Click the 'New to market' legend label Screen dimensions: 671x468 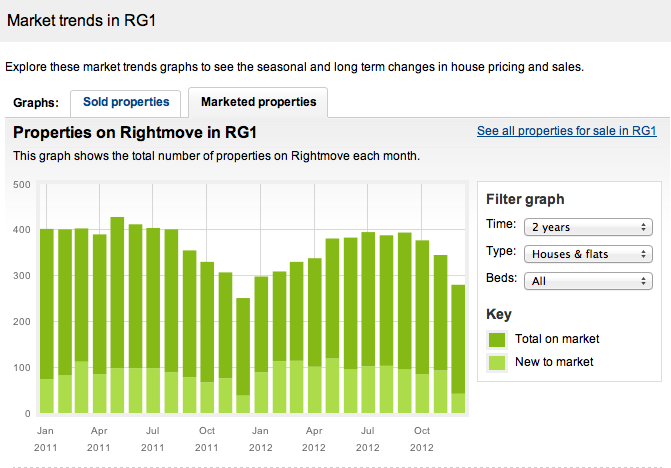click(554, 362)
